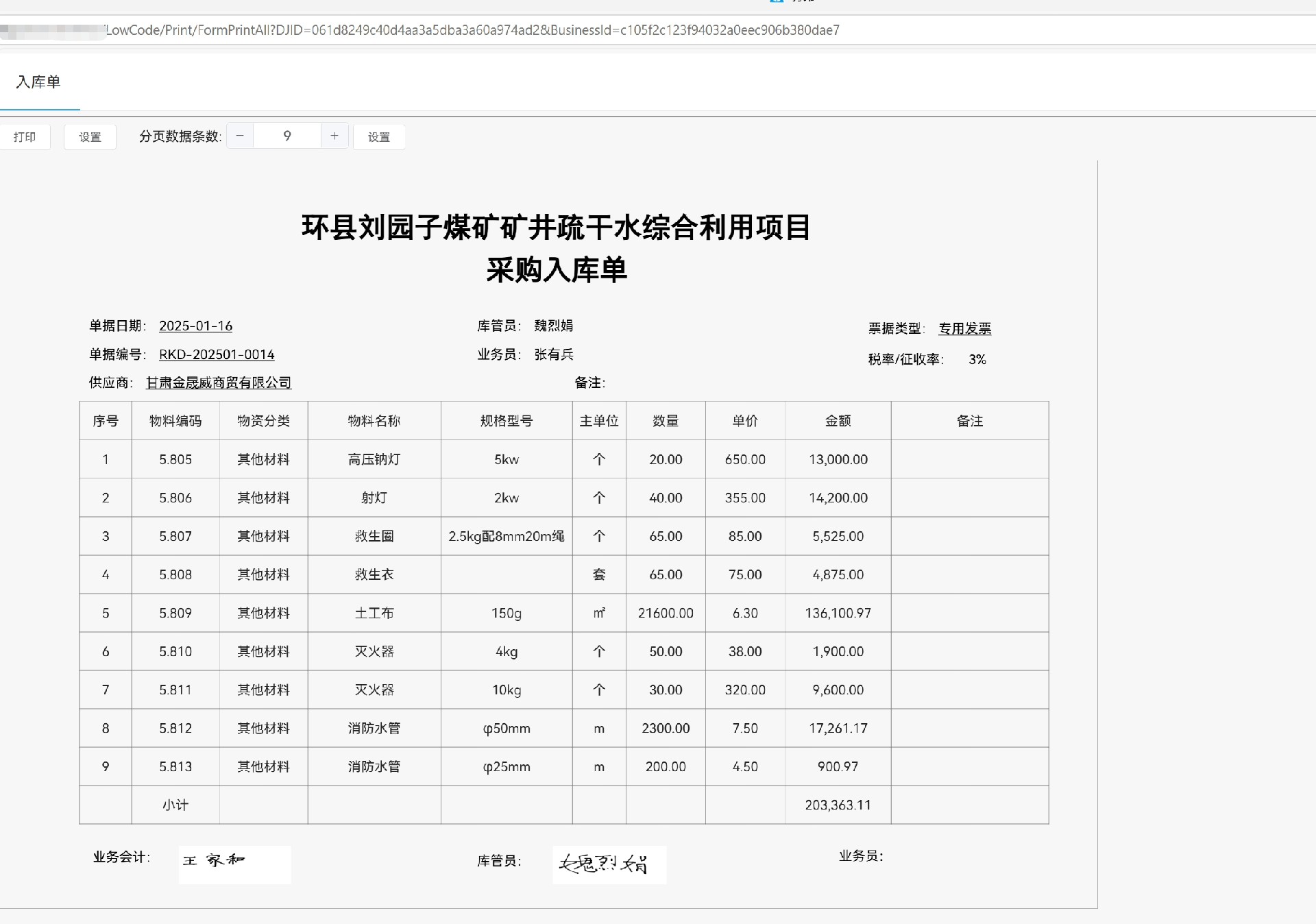The width and height of the screenshot is (1316, 924).
Task: Click the 设置 button next to 打印
Action: tap(90, 136)
